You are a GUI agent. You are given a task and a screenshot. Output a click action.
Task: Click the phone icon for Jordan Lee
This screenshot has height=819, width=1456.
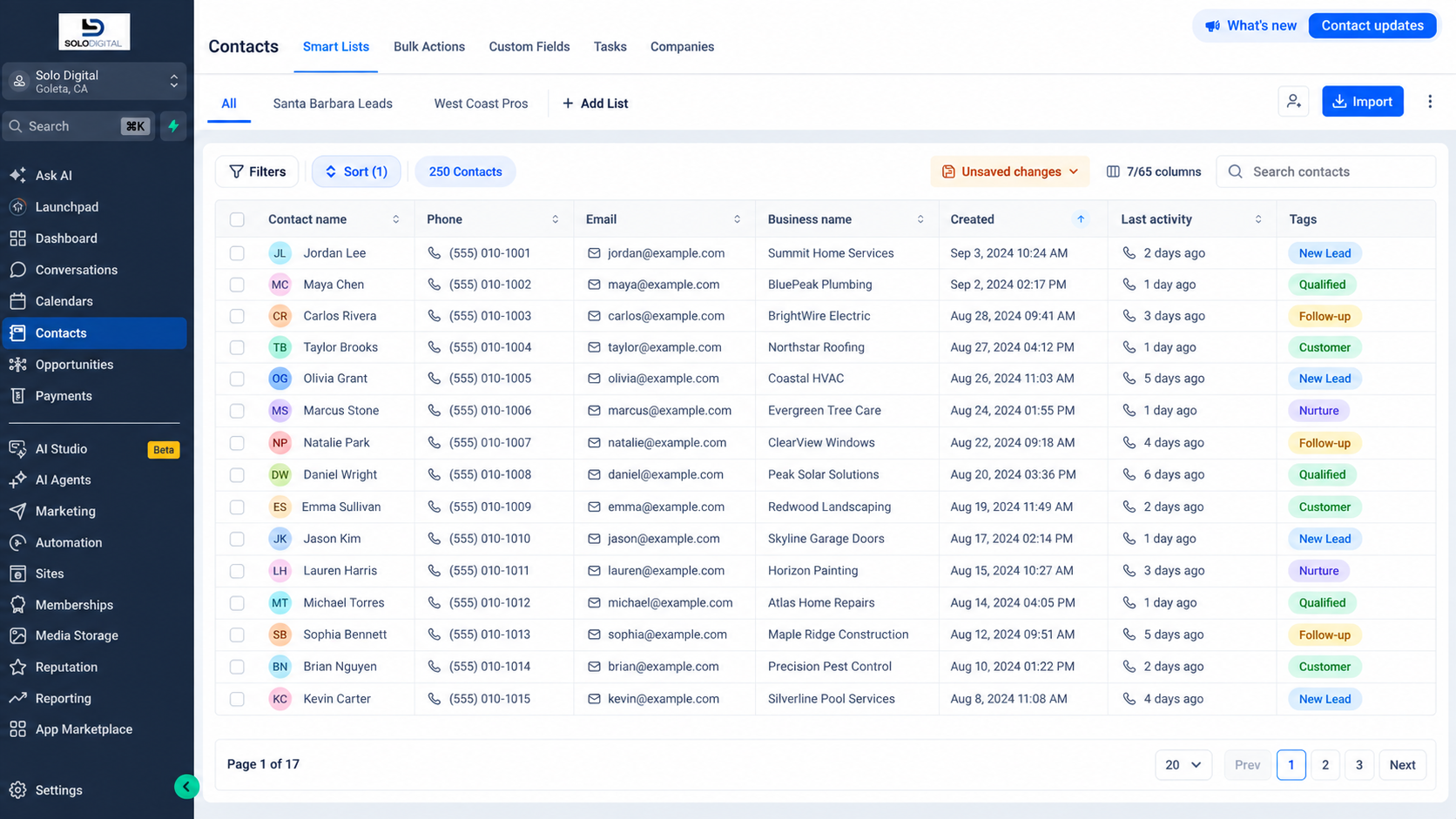pyautogui.click(x=434, y=253)
